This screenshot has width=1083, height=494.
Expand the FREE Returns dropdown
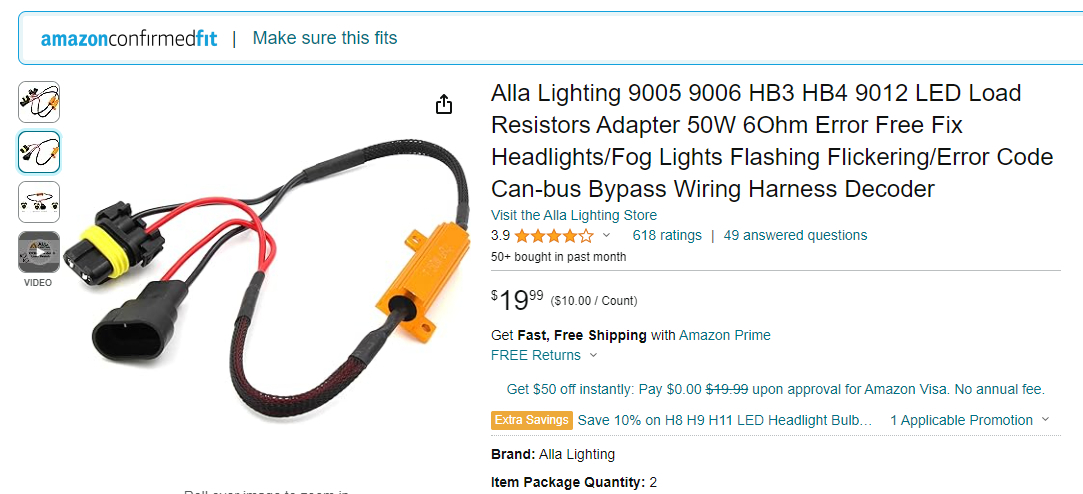[x=593, y=355]
